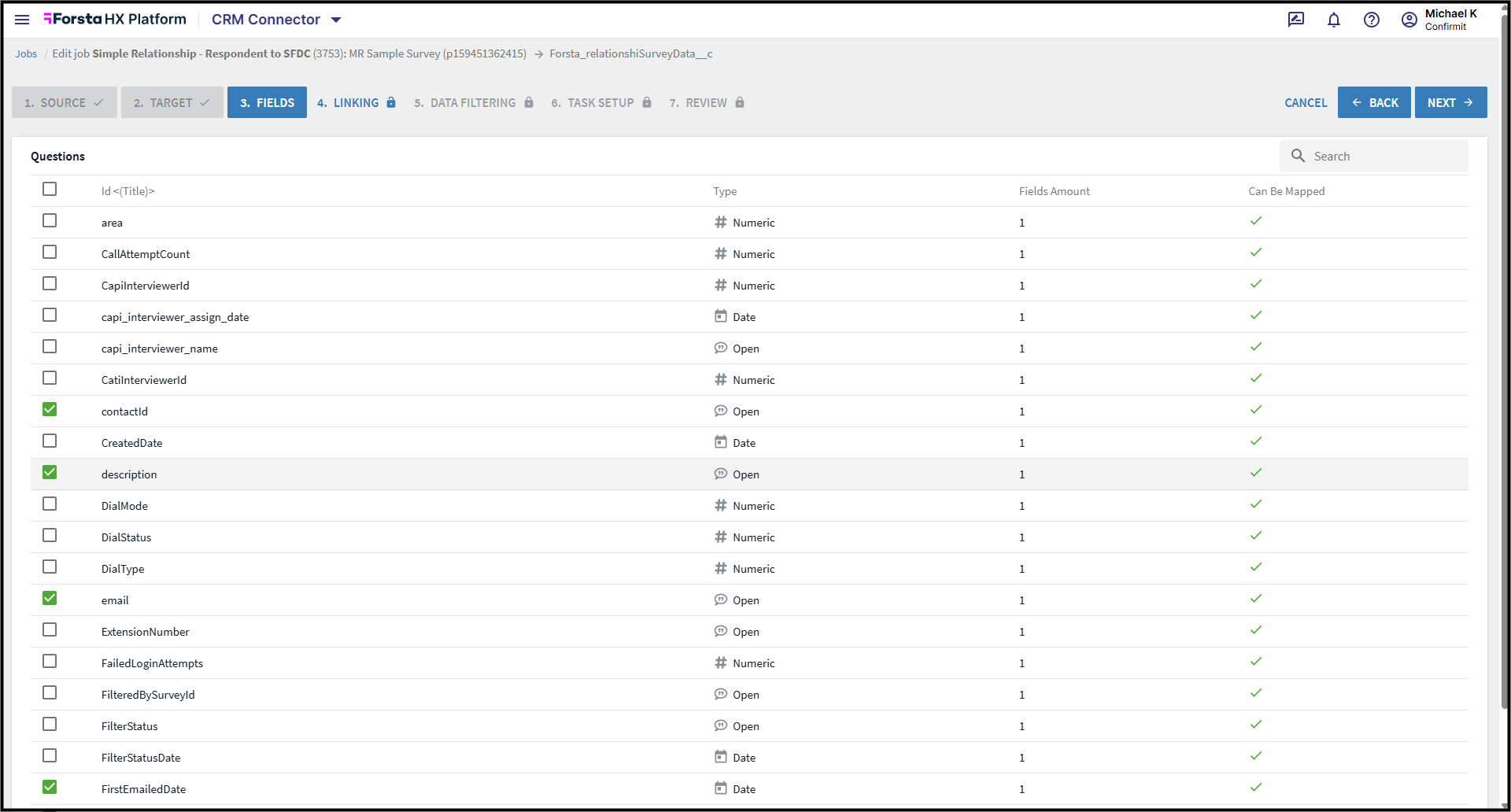
Task: Open the feedback chat icon
Action: pyautogui.click(x=1296, y=20)
